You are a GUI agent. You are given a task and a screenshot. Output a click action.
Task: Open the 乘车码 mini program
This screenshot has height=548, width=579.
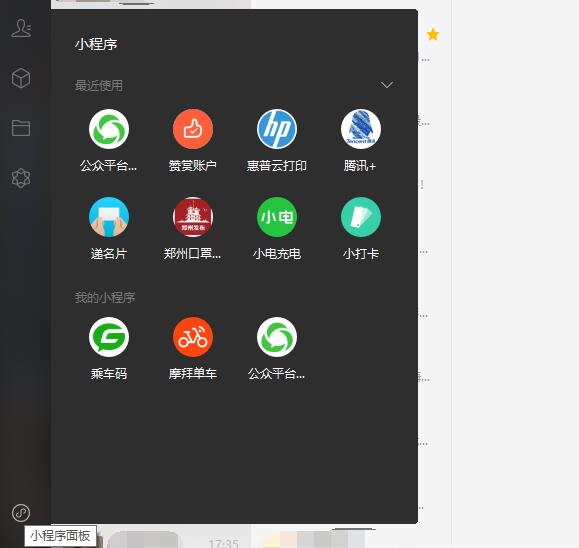(109, 337)
